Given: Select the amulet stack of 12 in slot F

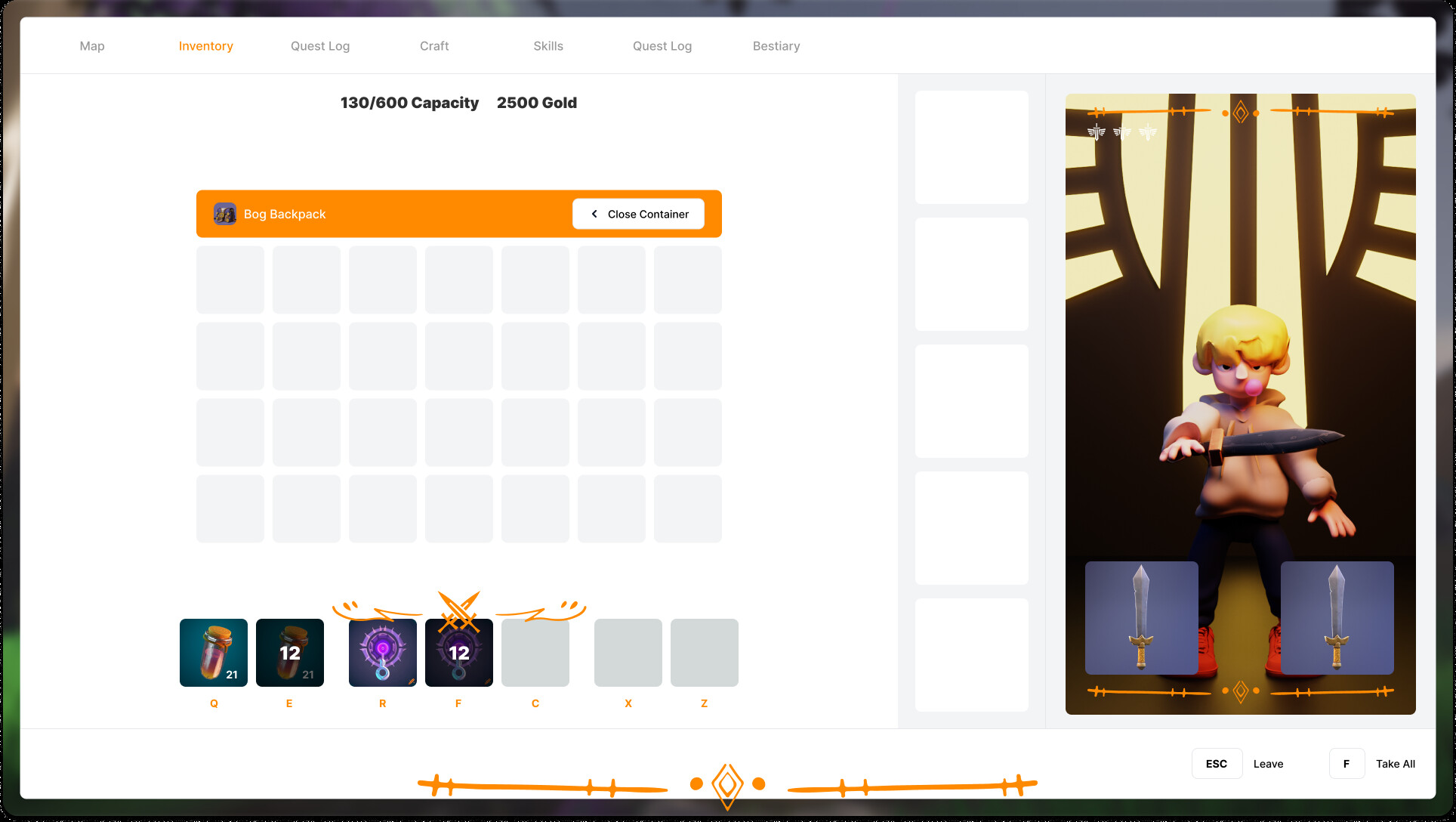Looking at the screenshot, I should [x=458, y=653].
